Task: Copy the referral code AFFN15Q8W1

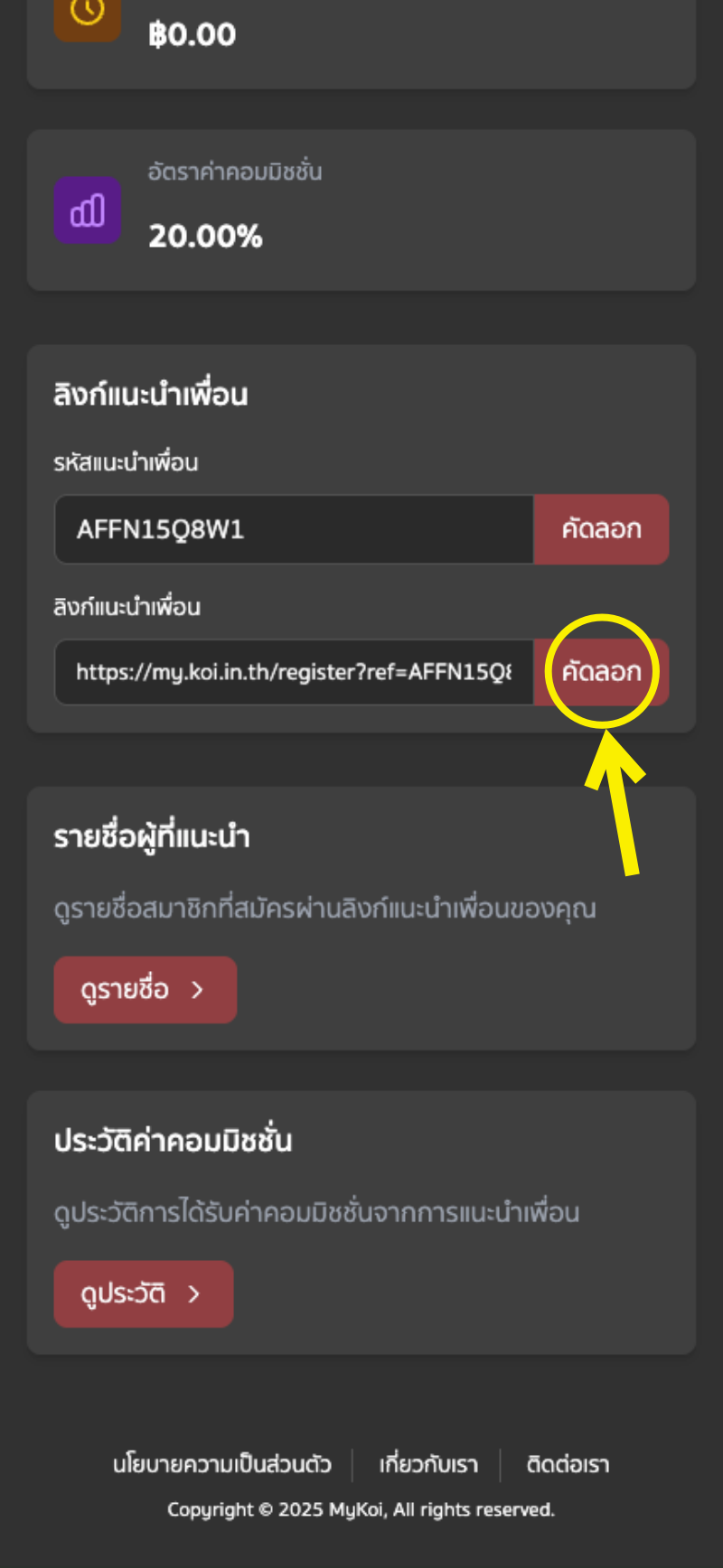Action: (x=601, y=529)
